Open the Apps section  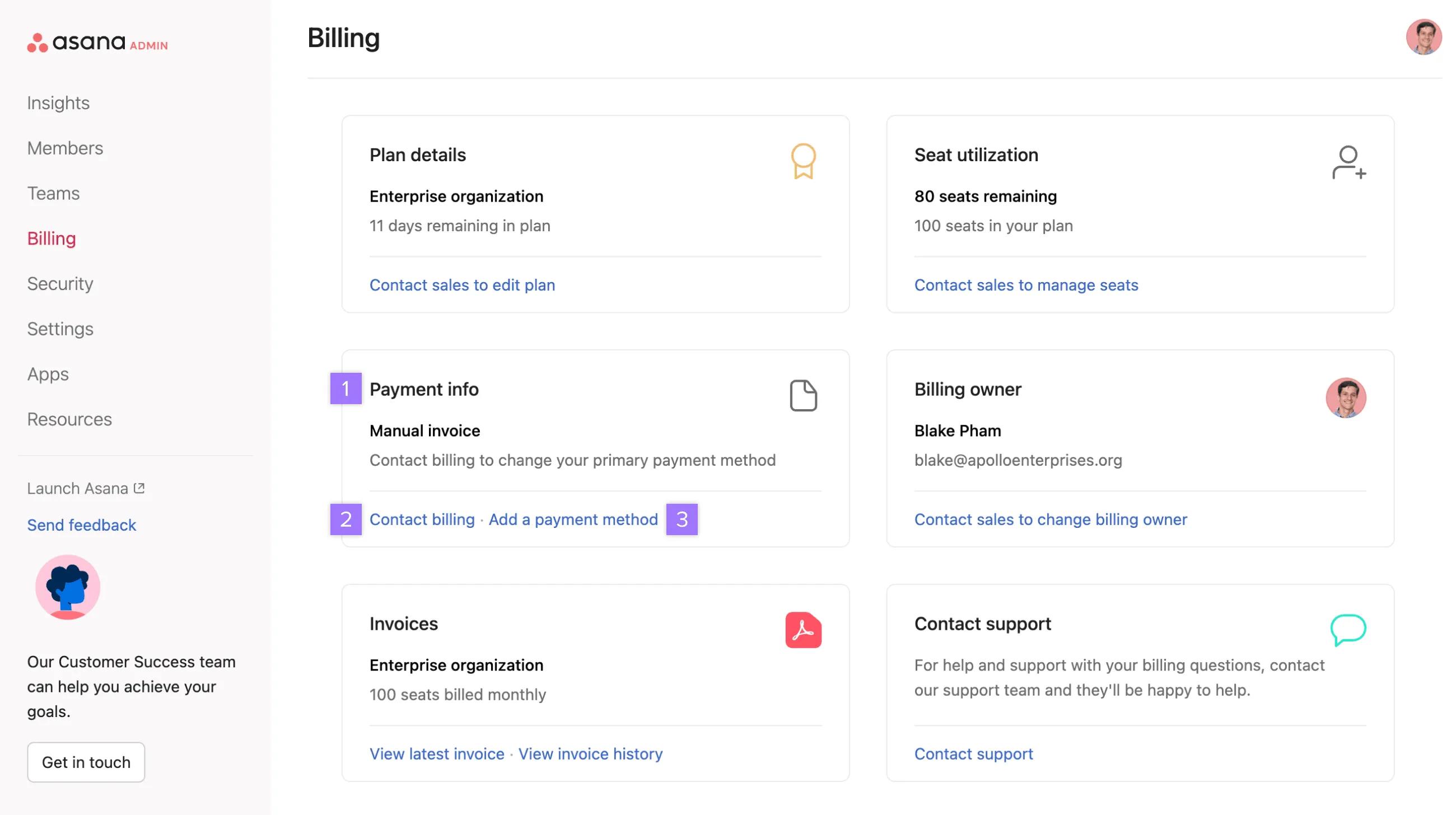click(x=48, y=374)
